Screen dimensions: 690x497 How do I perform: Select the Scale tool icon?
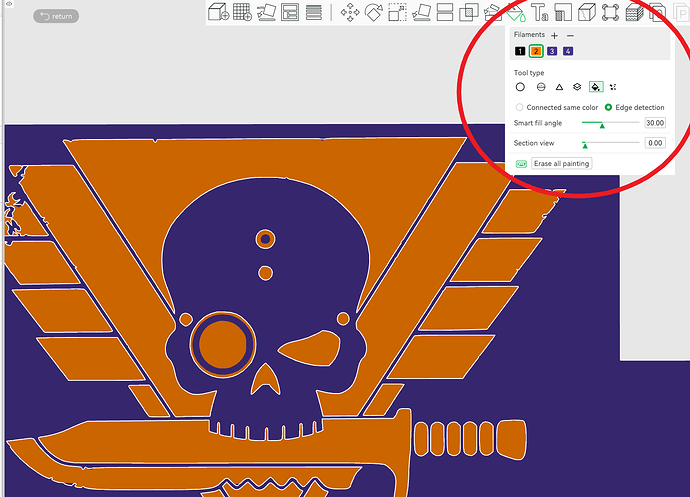[397, 12]
